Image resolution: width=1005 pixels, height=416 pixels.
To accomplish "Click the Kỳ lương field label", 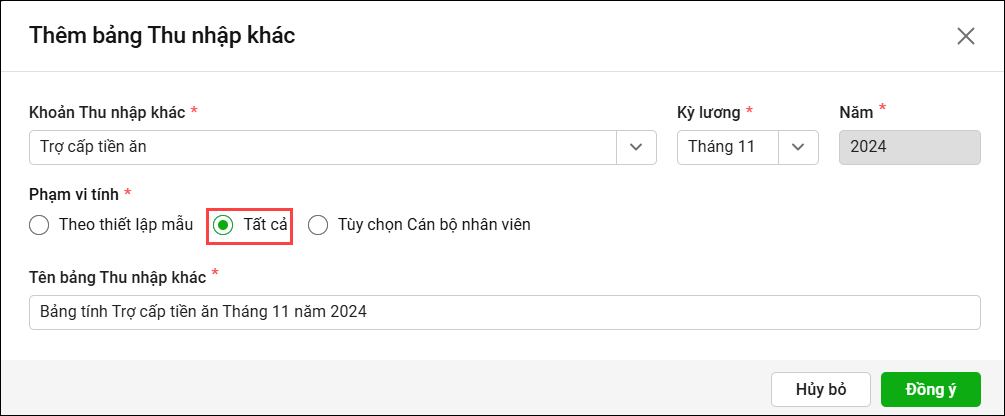I will tap(709, 113).
